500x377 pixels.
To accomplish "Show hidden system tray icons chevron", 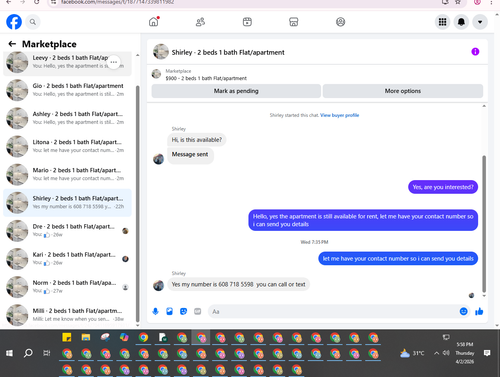I will [x=436, y=353].
